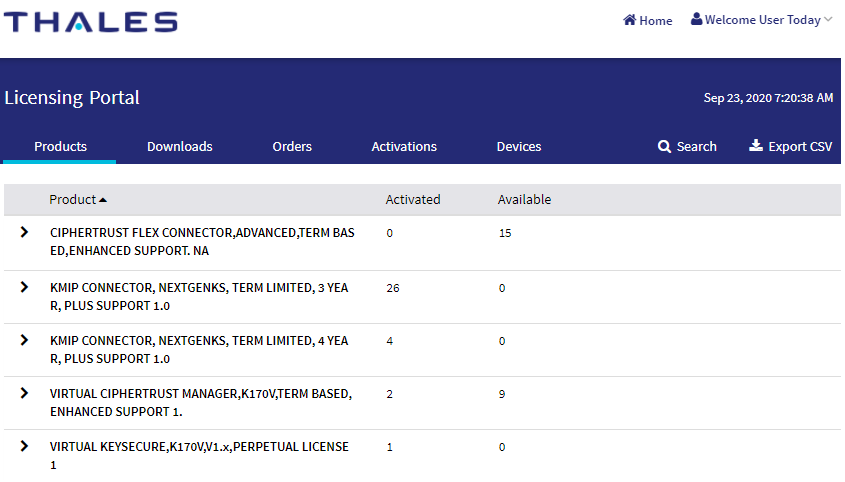Open the Orders tab
Image resolution: width=845 pixels, height=482 pixels.
coord(292,147)
